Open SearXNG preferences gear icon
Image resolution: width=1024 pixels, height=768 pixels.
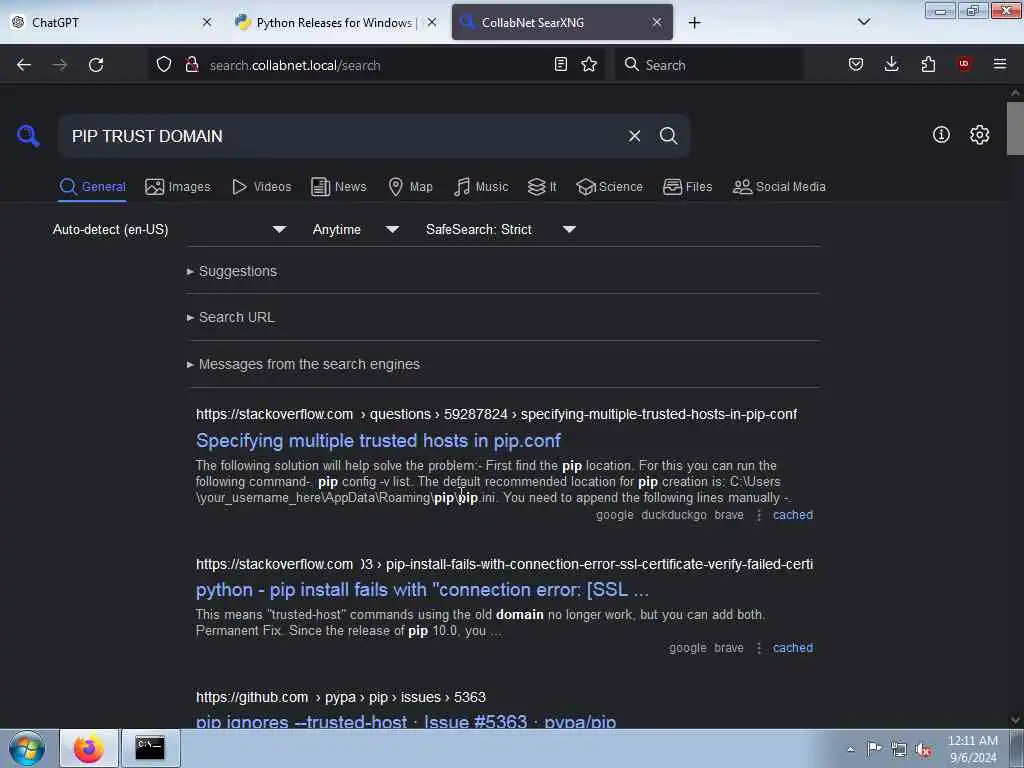point(979,135)
